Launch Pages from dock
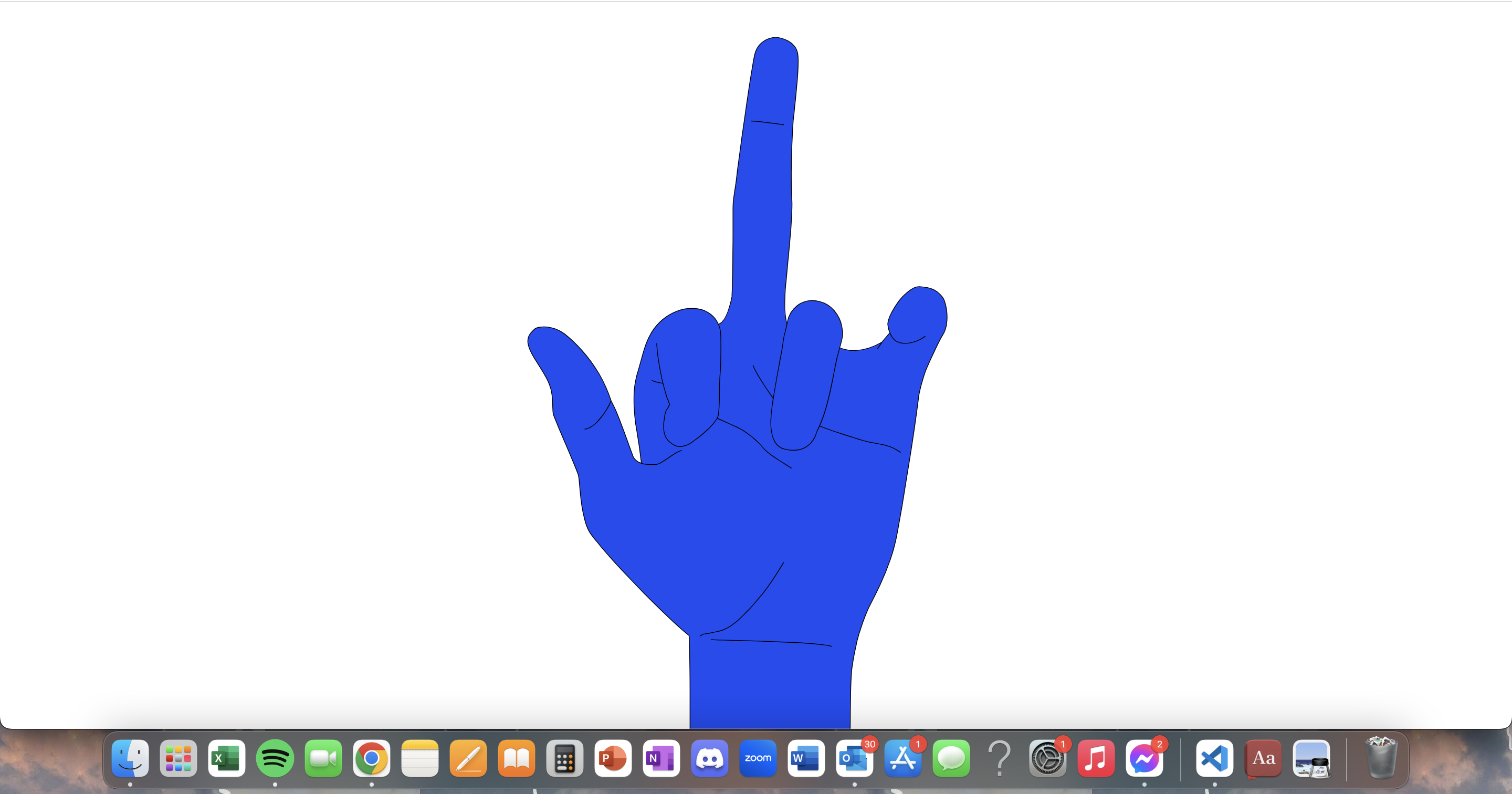 468,758
